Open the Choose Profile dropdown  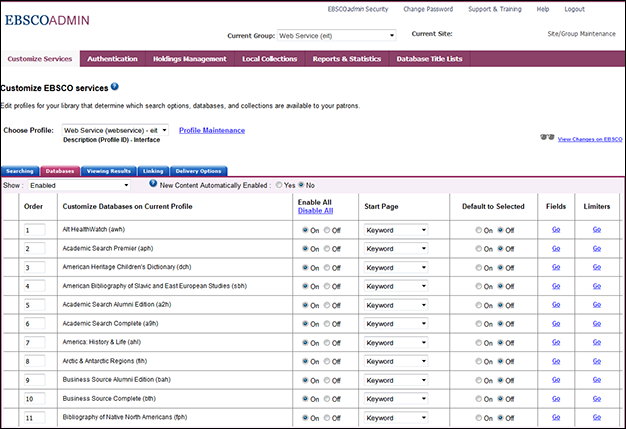coord(115,130)
